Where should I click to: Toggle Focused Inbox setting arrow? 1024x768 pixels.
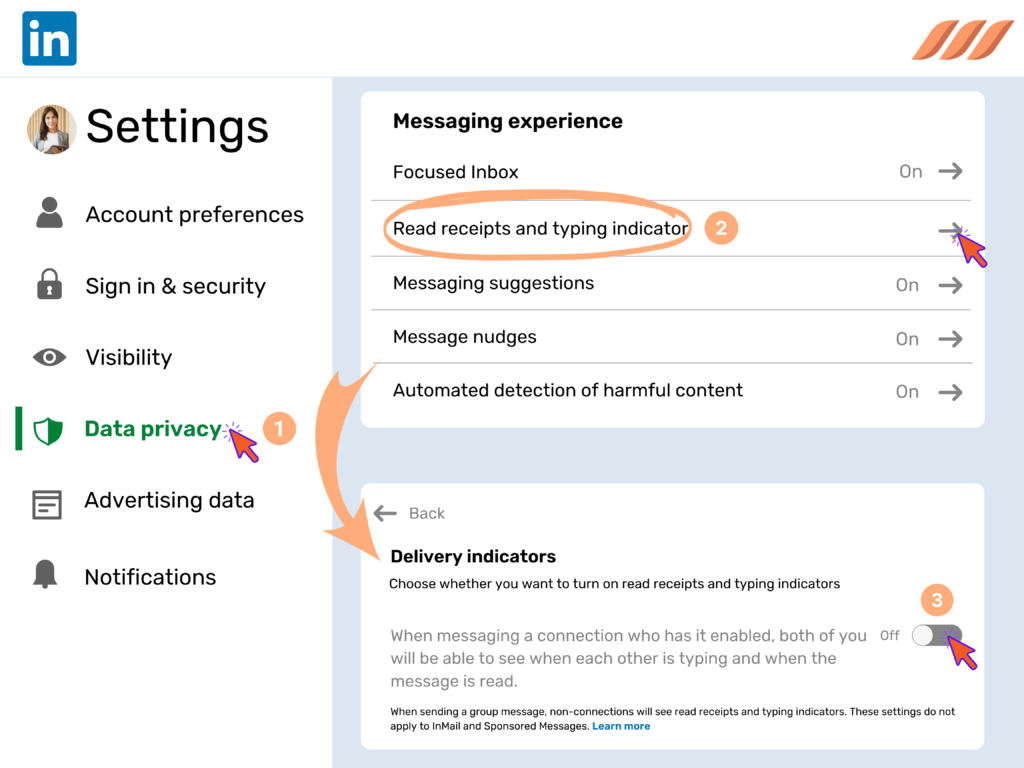point(948,170)
